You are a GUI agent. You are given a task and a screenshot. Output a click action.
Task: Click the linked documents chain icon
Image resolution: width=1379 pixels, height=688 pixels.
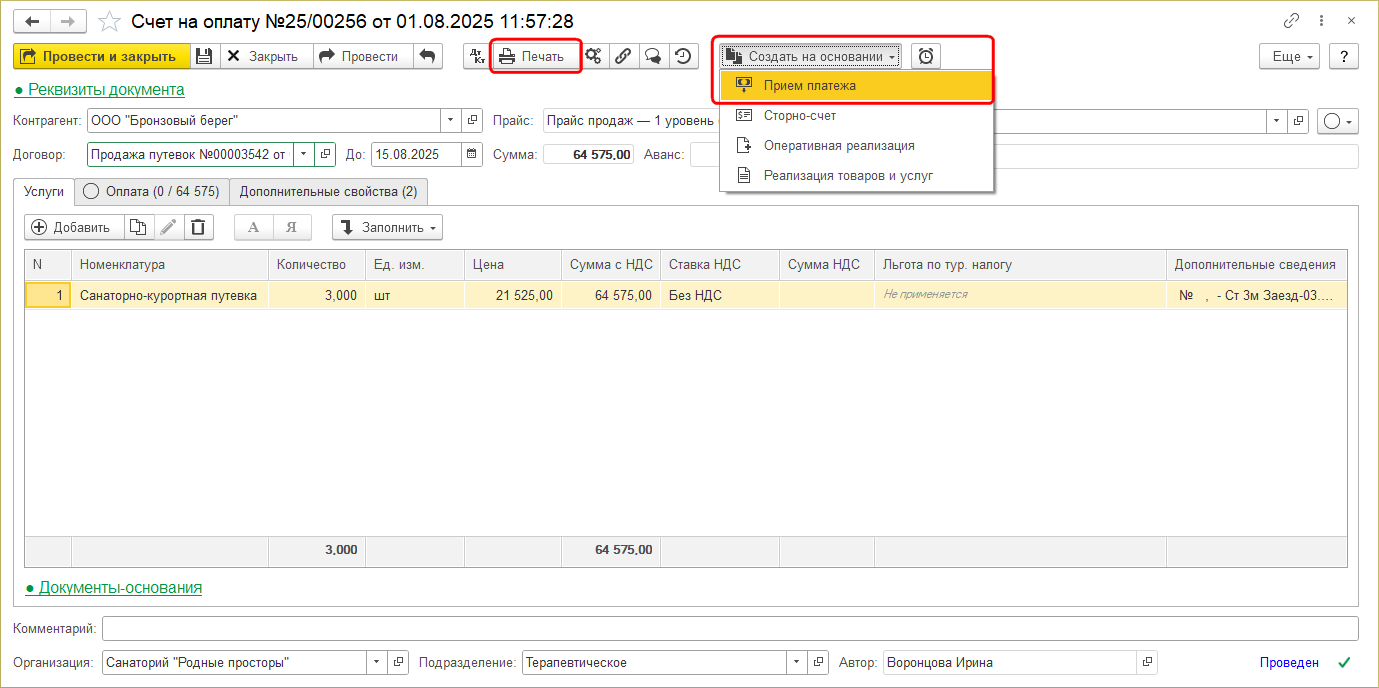coord(623,56)
